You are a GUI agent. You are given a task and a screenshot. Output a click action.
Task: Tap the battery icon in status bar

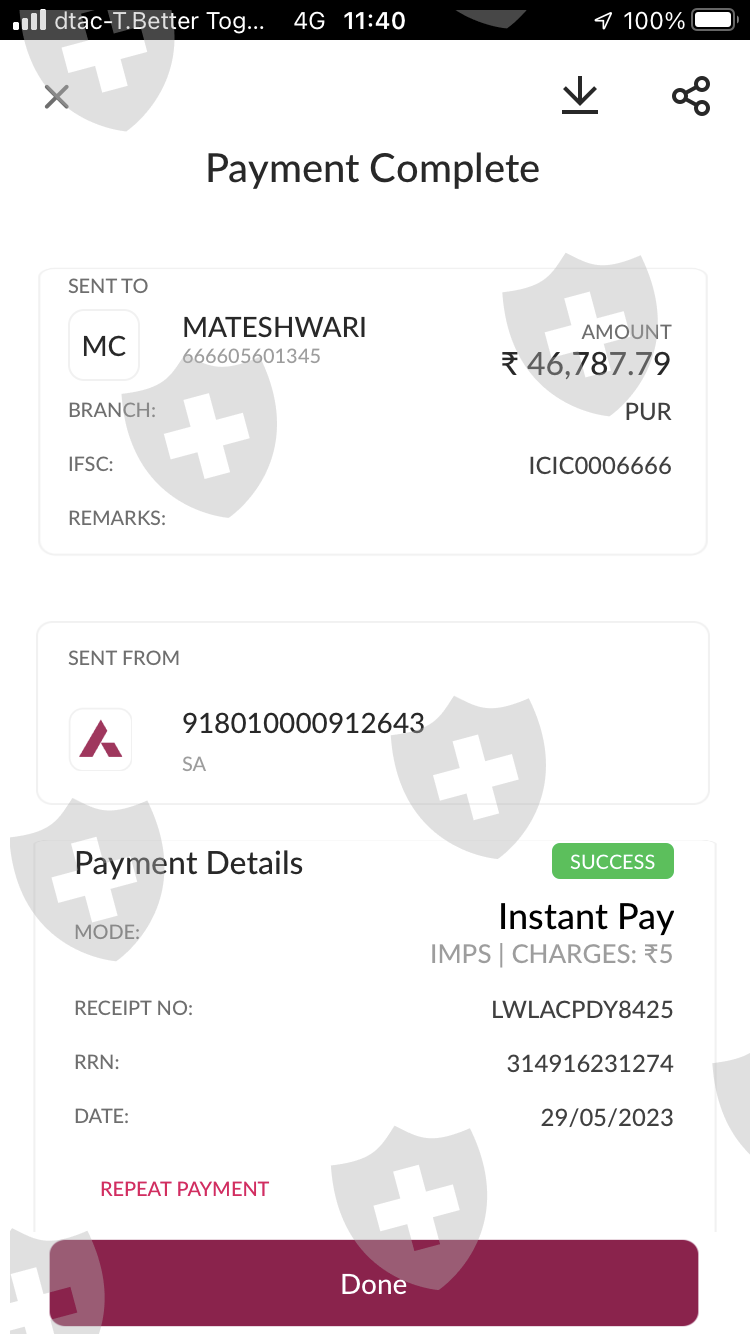[x=714, y=20]
